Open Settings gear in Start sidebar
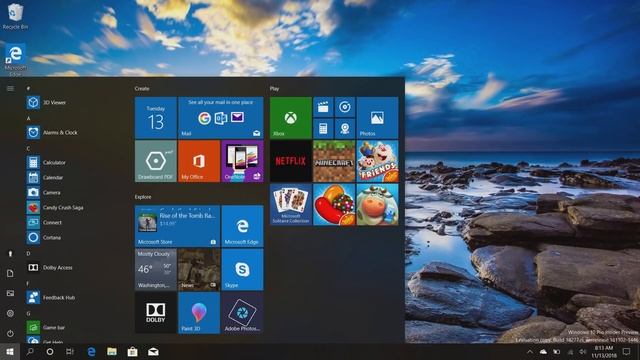This screenshot has width=640, height=360. click(10, 313)
